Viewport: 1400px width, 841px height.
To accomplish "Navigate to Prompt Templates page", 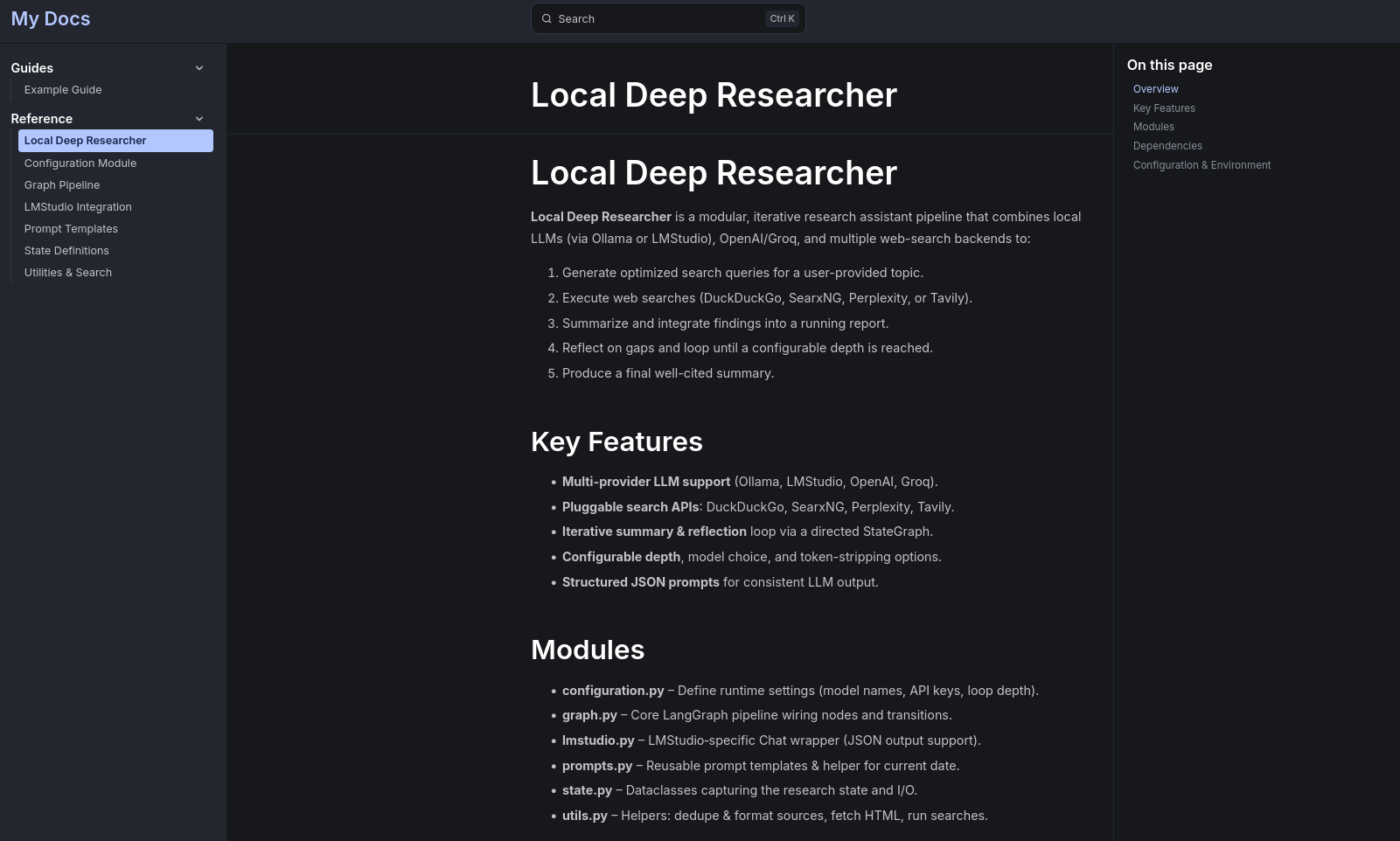I will (71, 229).
